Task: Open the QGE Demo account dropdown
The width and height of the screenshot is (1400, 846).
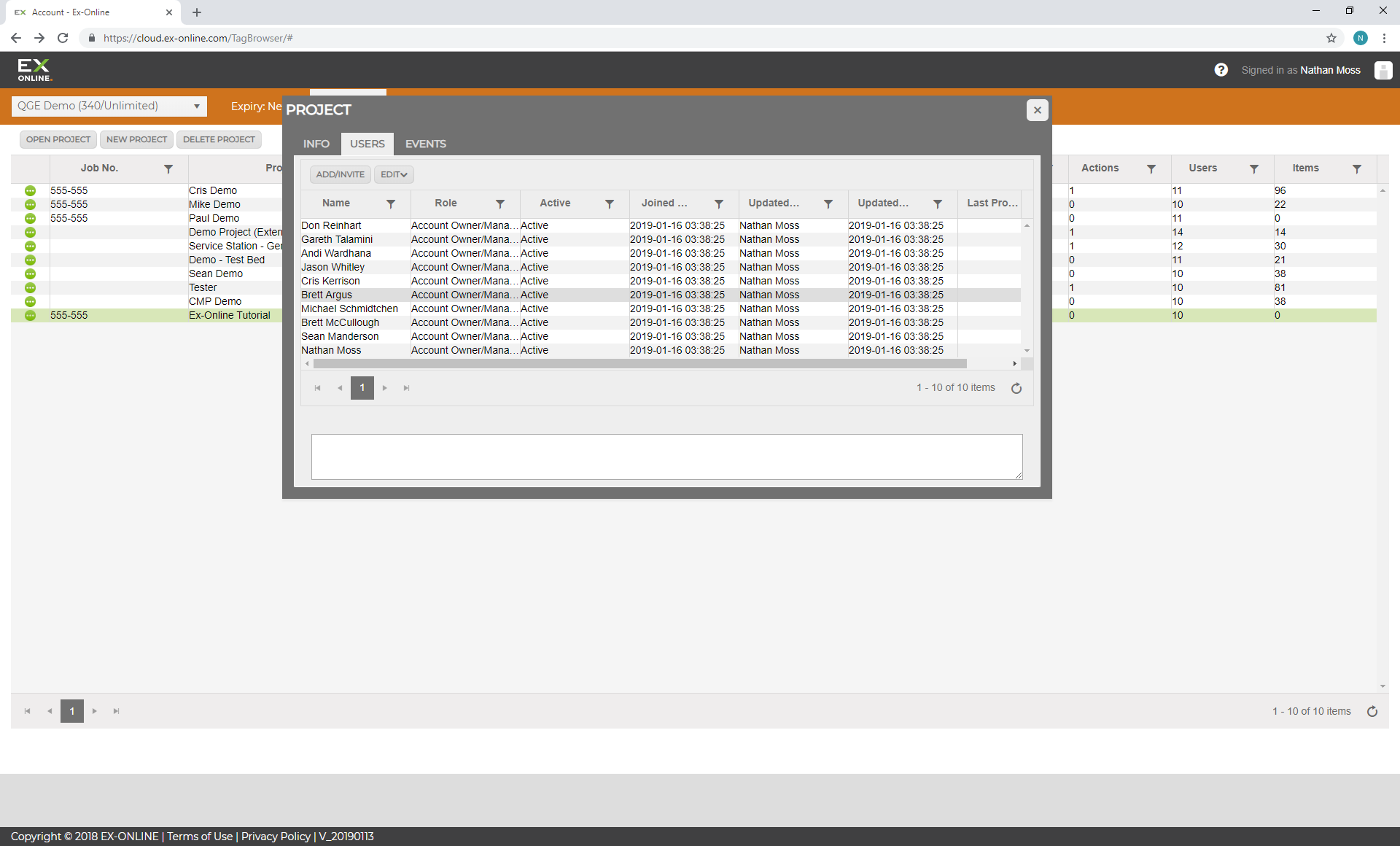Action: [109, 106]
